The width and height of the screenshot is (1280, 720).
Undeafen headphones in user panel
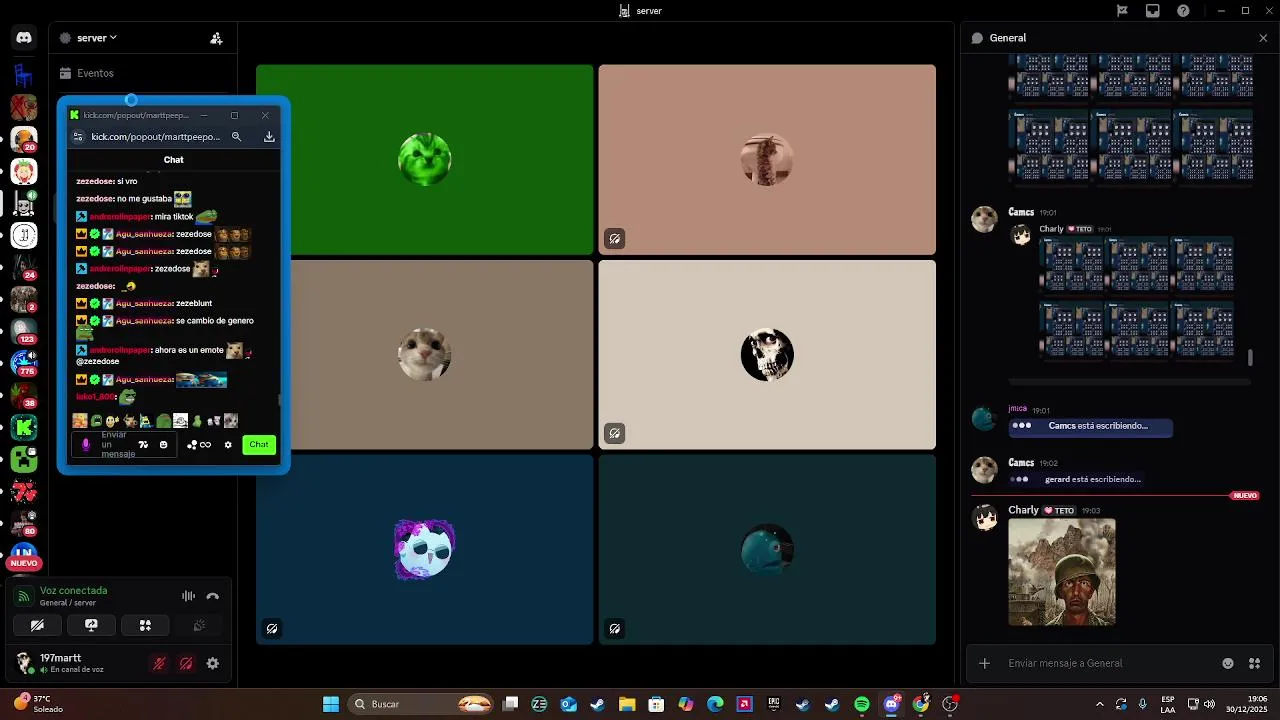[186, 663]
